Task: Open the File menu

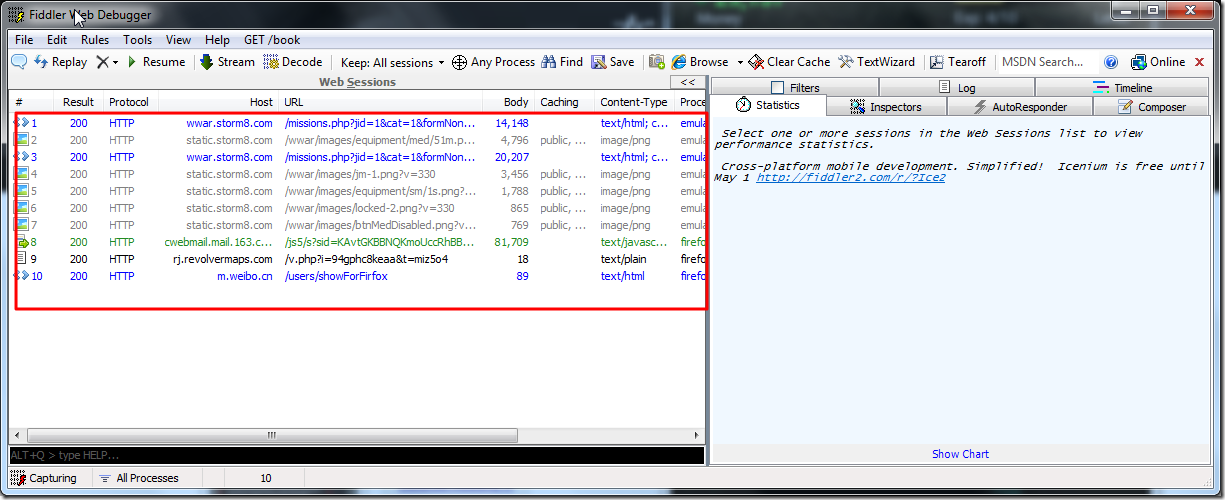Action: (x=24, y=40)
